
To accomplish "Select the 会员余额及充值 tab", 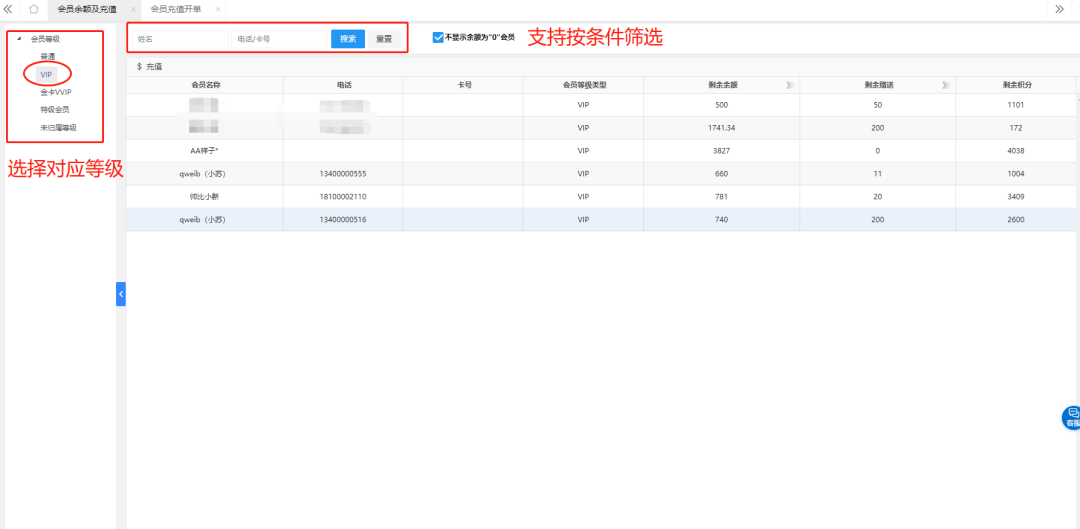I will tap(87, 9).
